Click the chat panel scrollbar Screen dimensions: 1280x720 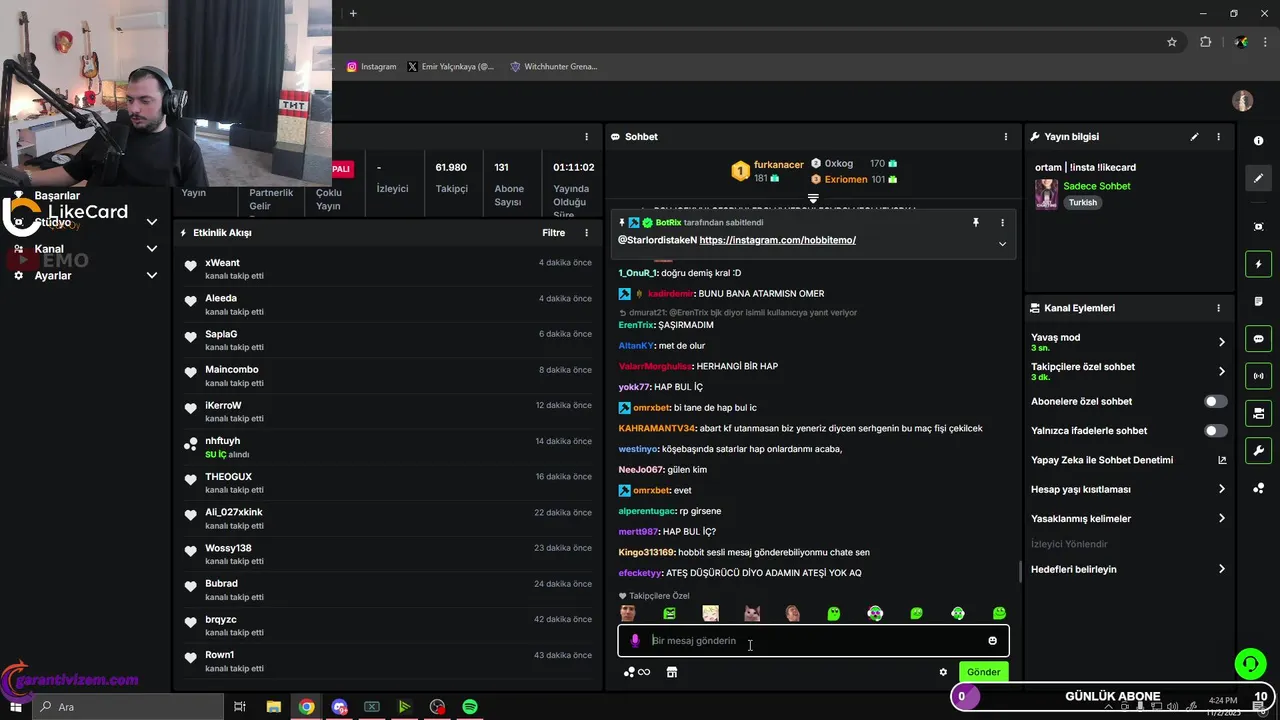[x=1019, y=571]
